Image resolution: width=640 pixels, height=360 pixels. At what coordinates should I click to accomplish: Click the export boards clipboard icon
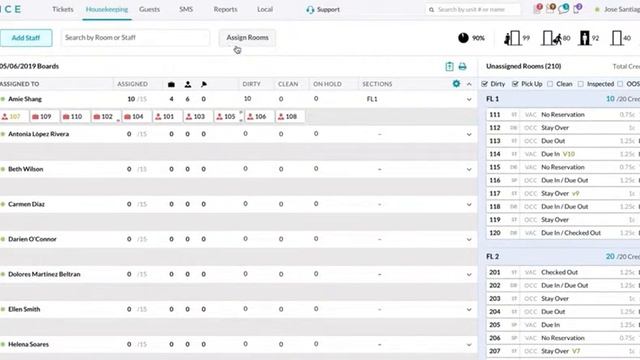point(449,67)
